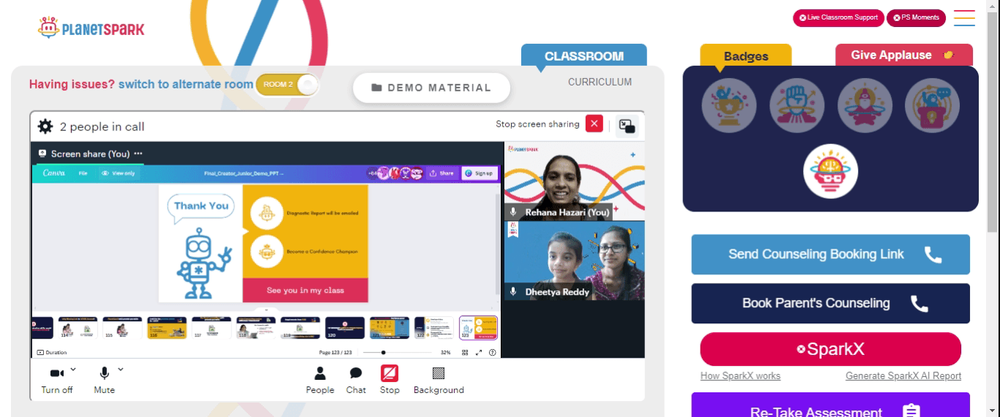Open the Badges tab
This screenshot has width=1000, height=417.
pyautogui.click(x=746, y=56)
